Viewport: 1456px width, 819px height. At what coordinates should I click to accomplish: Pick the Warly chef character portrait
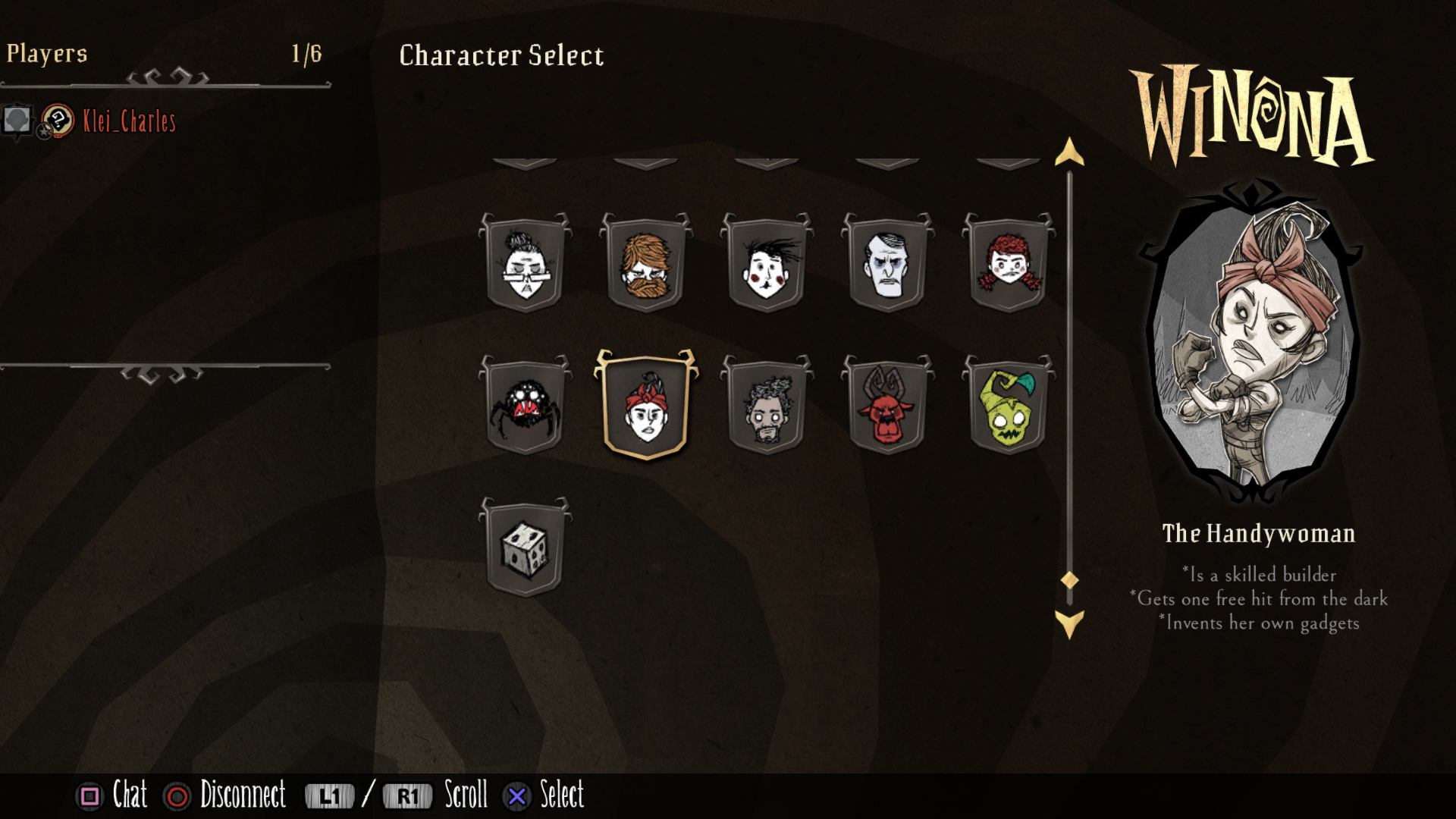point(767,406)
